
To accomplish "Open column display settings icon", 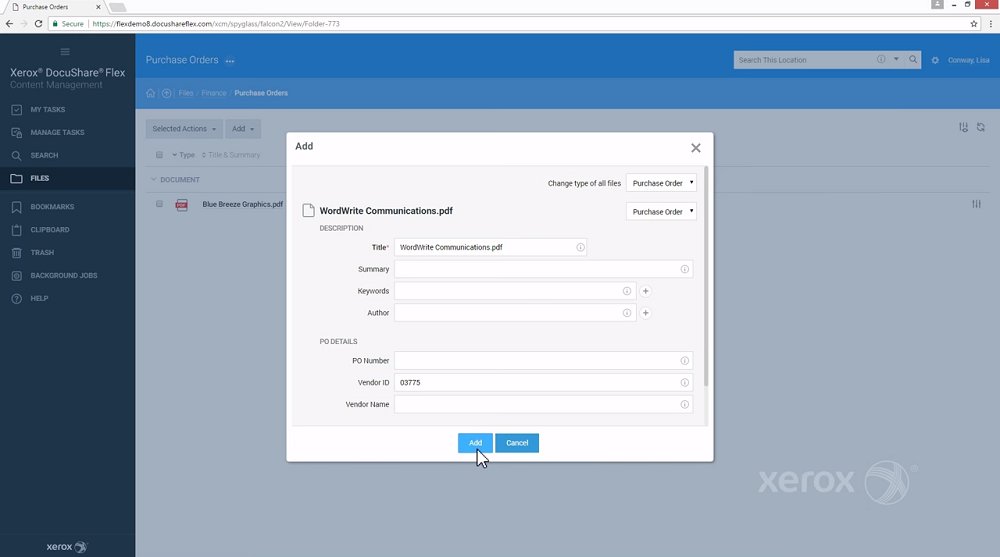I will (x=964, y=128).
